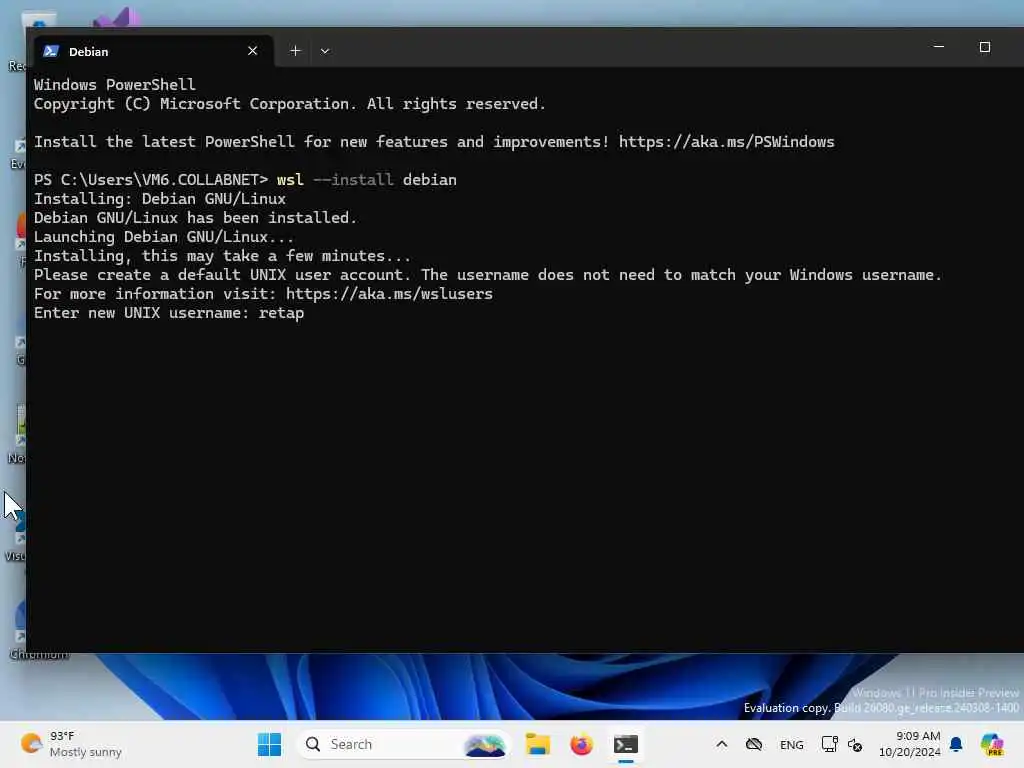Click the 'Enter new UNIX username' line

point(168,313)
